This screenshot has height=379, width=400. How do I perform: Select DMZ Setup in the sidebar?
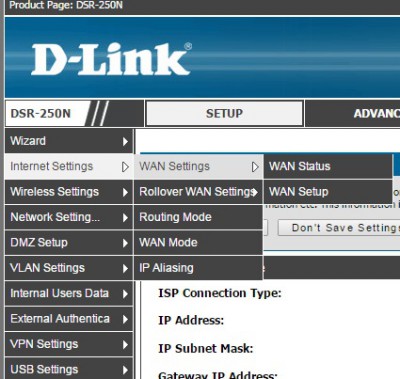[69, 243]
